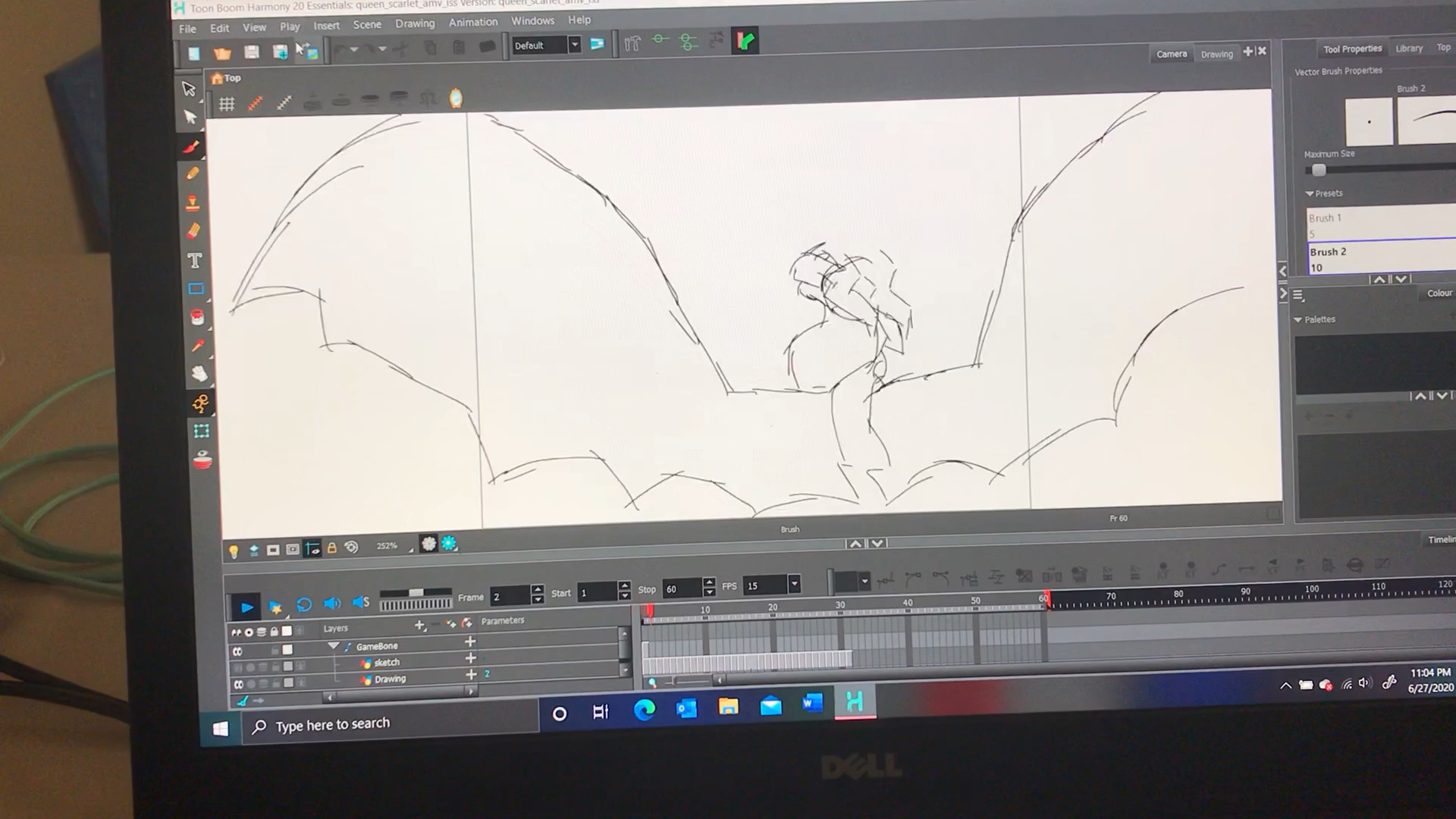Select the Brush tool in the tools toolbar
Viewport: 1456px width, 819px height.
click(x=191, y=146)
